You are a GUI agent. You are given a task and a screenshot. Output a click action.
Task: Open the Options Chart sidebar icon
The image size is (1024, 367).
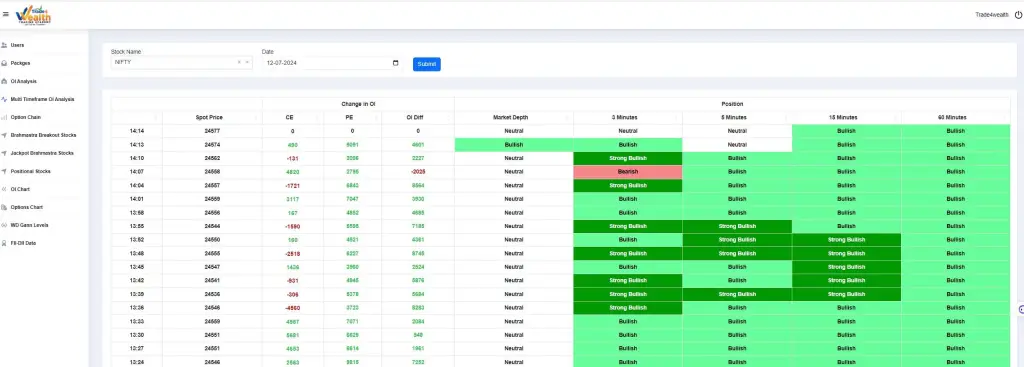click(x=5, y=207)
